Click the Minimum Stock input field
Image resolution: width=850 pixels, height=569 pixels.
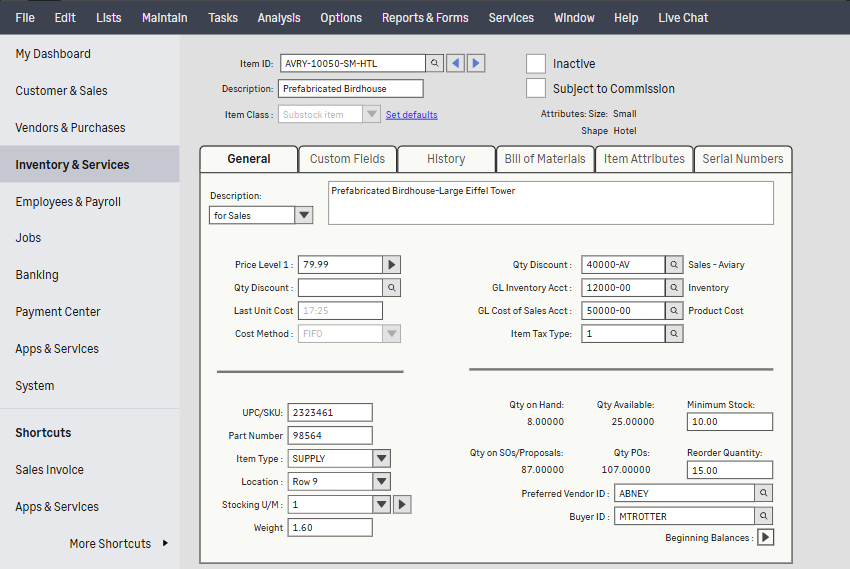[730, 422]
